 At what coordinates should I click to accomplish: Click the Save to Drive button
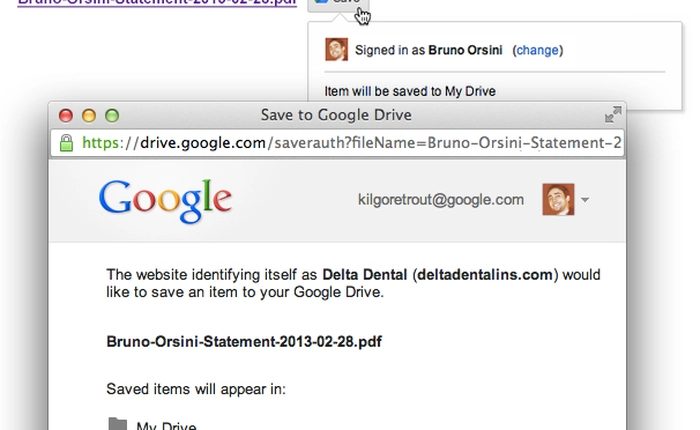pyautogui.click(x=339, y=4)
